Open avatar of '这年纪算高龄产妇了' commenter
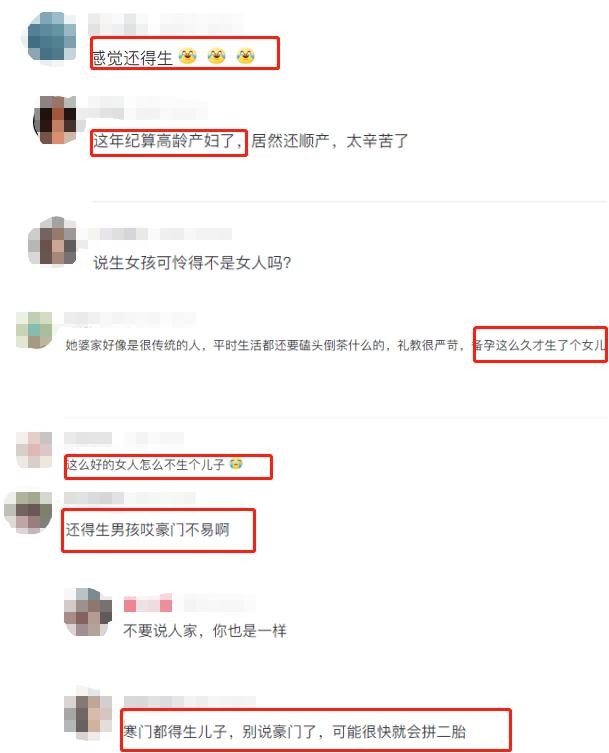The height and width of the screenshot is (753, 609). click(55, 120)
